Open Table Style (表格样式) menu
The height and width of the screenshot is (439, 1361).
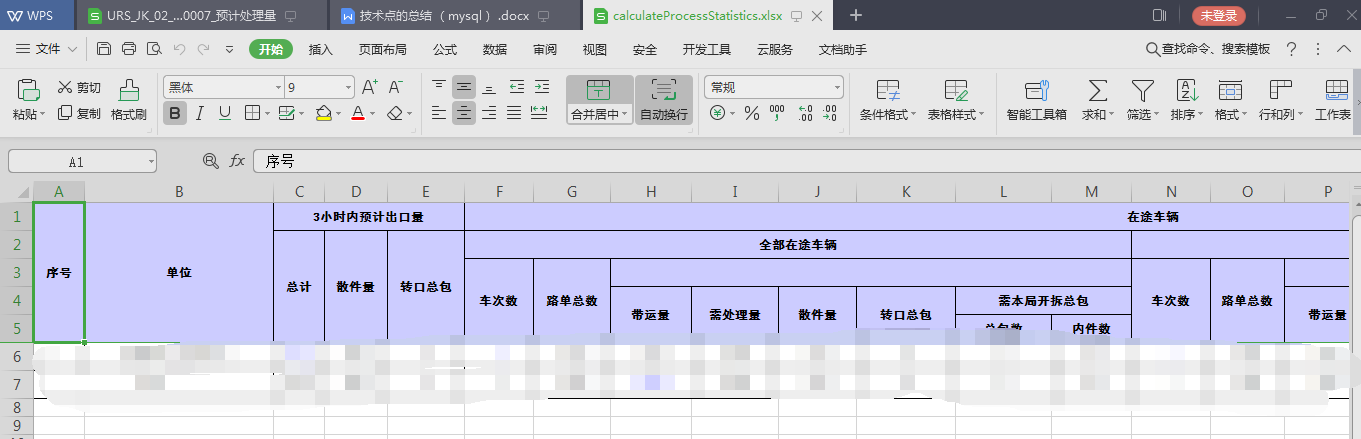click(956, 100)
